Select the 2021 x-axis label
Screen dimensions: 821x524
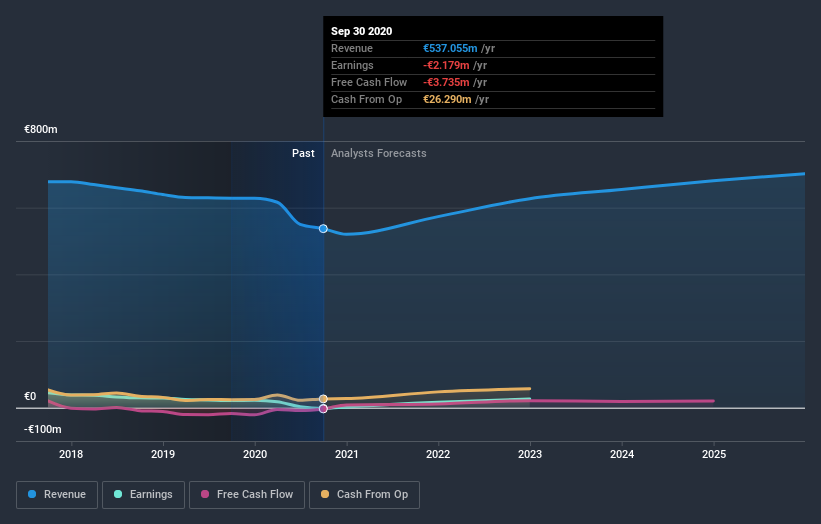click(347, 454)
